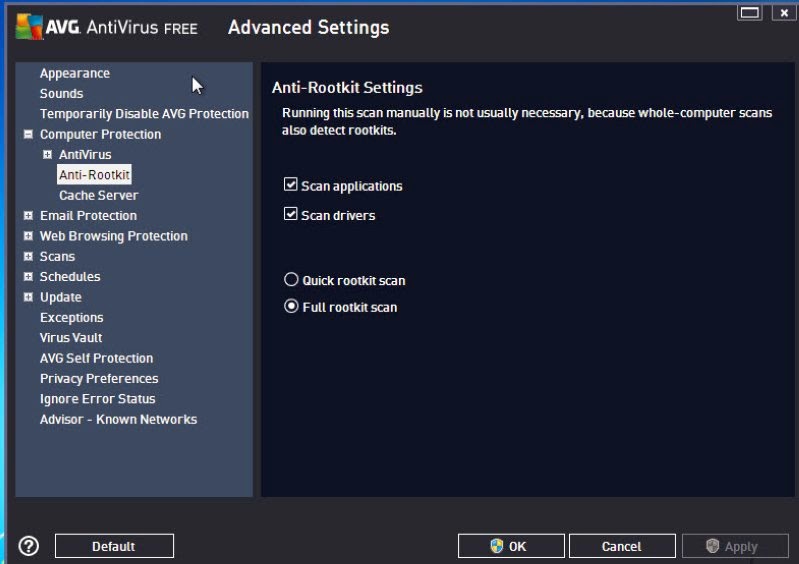Select the Quick rootkit scan option
The height and width of the screenshot is (564, 799).
(x=291, y=279)
